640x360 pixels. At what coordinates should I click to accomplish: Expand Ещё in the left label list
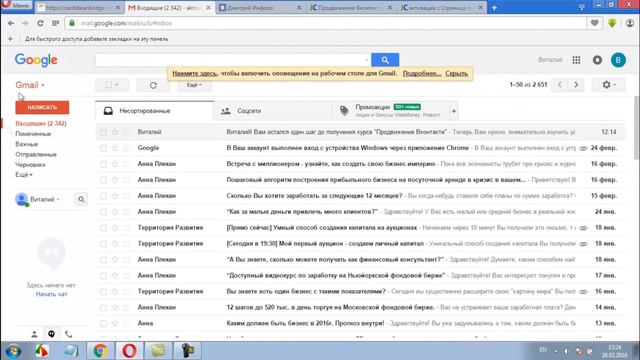pos(24,175)
